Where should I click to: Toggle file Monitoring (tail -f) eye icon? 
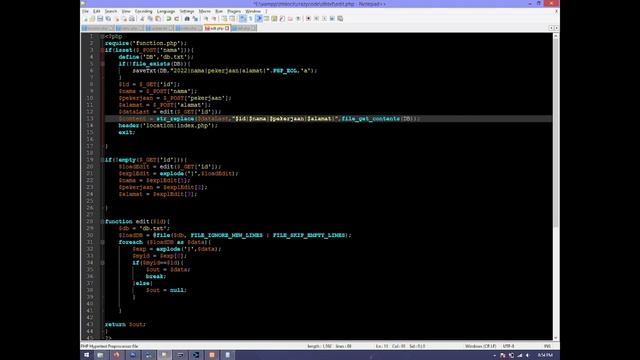tap(298, 19)
